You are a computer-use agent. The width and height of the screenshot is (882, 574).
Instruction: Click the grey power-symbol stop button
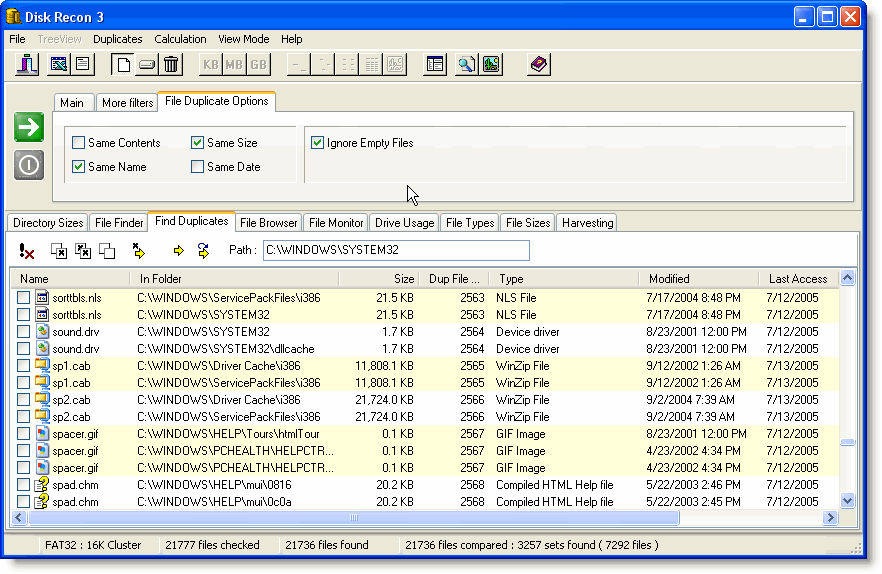(29, 165)
